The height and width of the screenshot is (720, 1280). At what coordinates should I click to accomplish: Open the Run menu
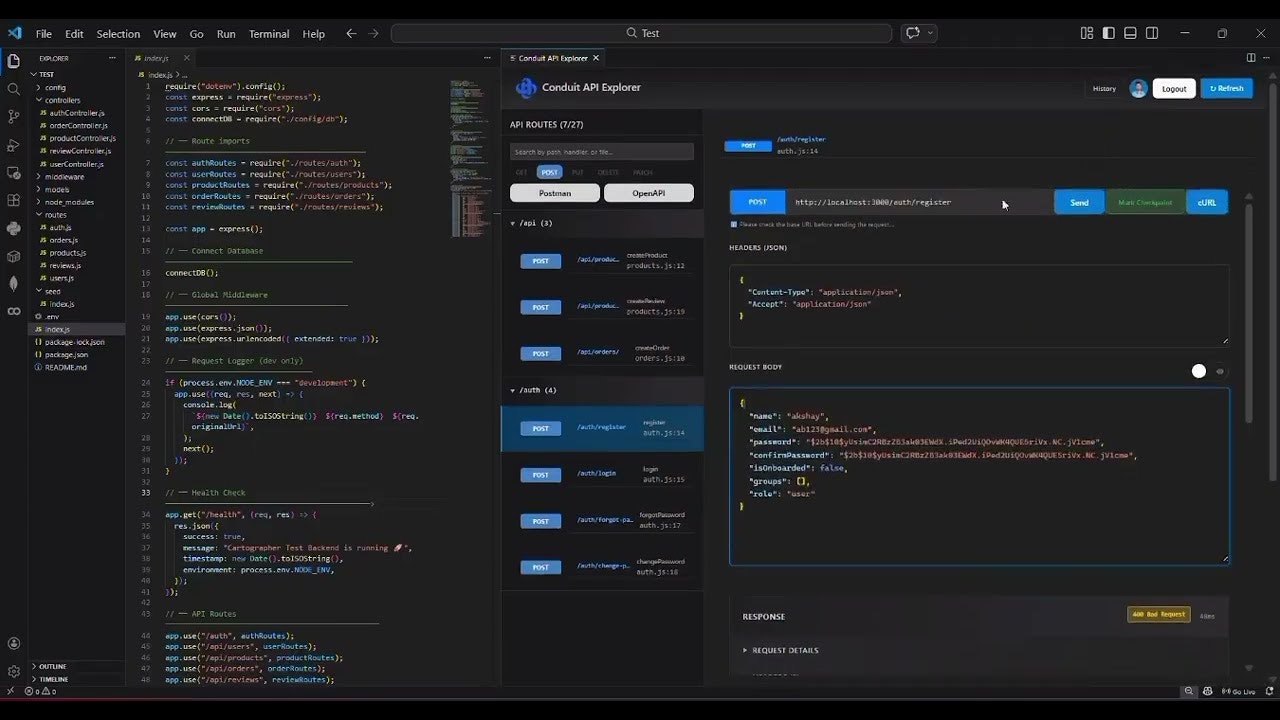pyautogui.click(x=226, y=33)
